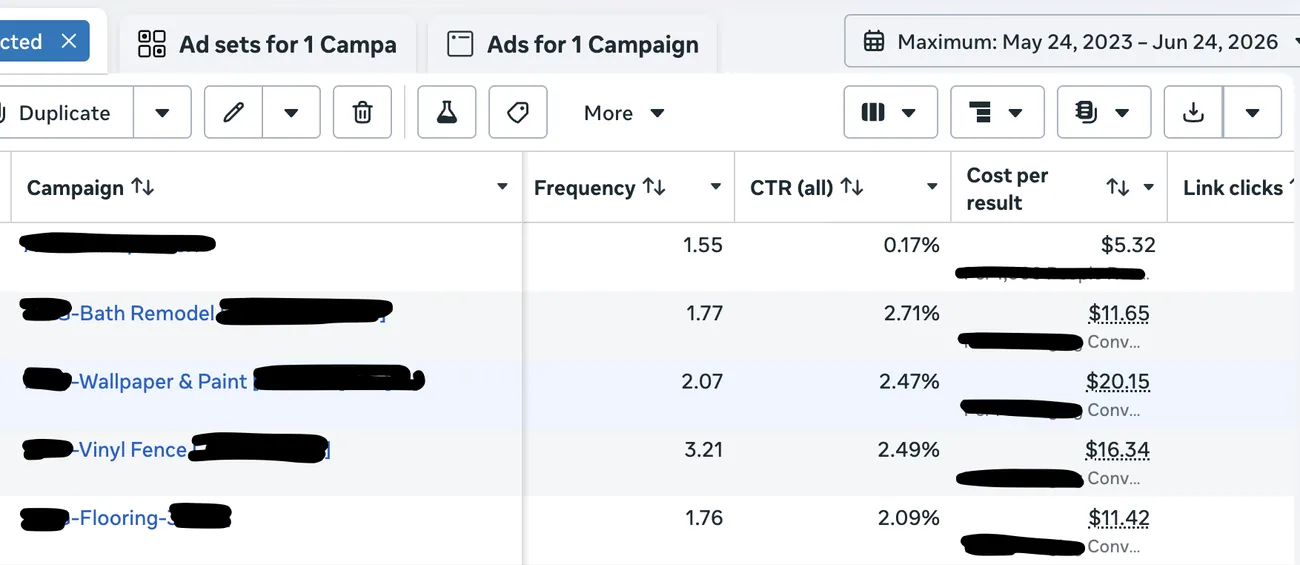
Task: Switch to Ad sets for 1 Campaign tab
Action: [x=267, y=44]
